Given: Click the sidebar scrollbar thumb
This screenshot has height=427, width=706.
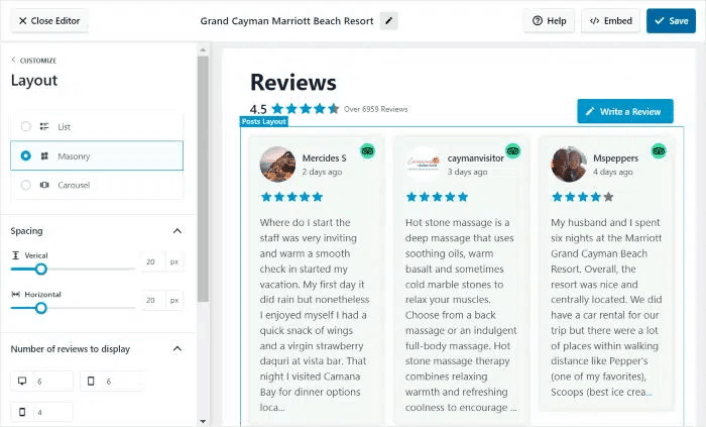Looking at the screenshot, I should pyautogui.click(x=203, y=178).
